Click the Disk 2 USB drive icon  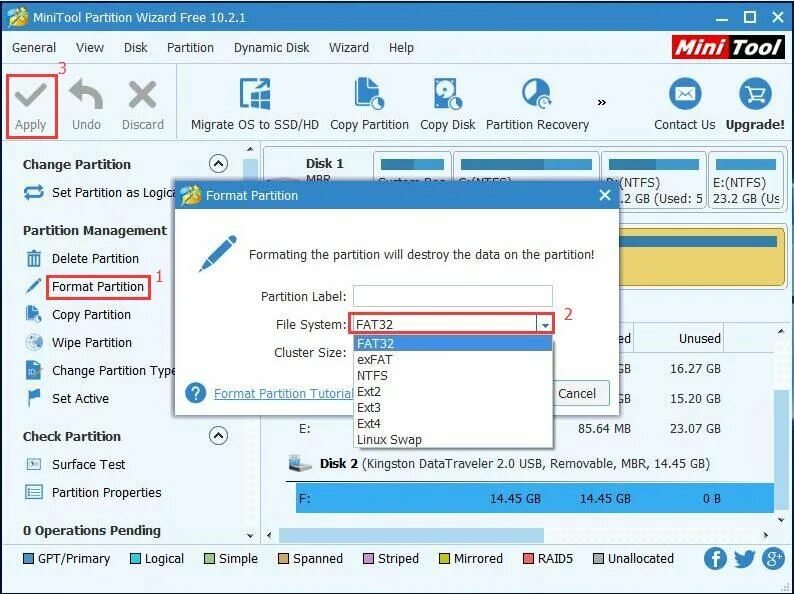[x=300, y=463]
